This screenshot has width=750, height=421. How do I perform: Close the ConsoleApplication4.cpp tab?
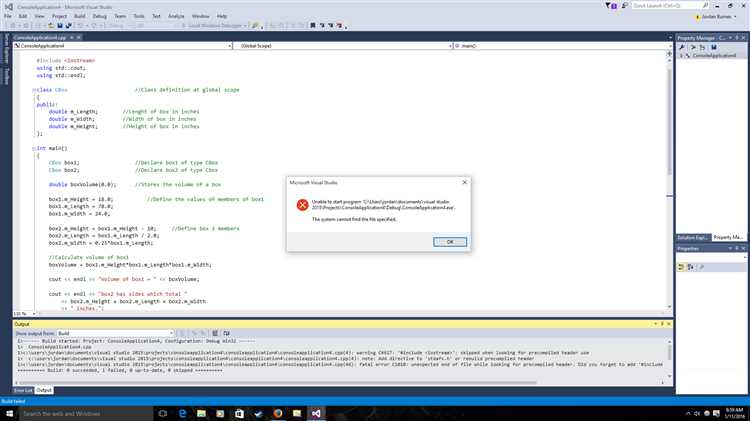(79, 37)
